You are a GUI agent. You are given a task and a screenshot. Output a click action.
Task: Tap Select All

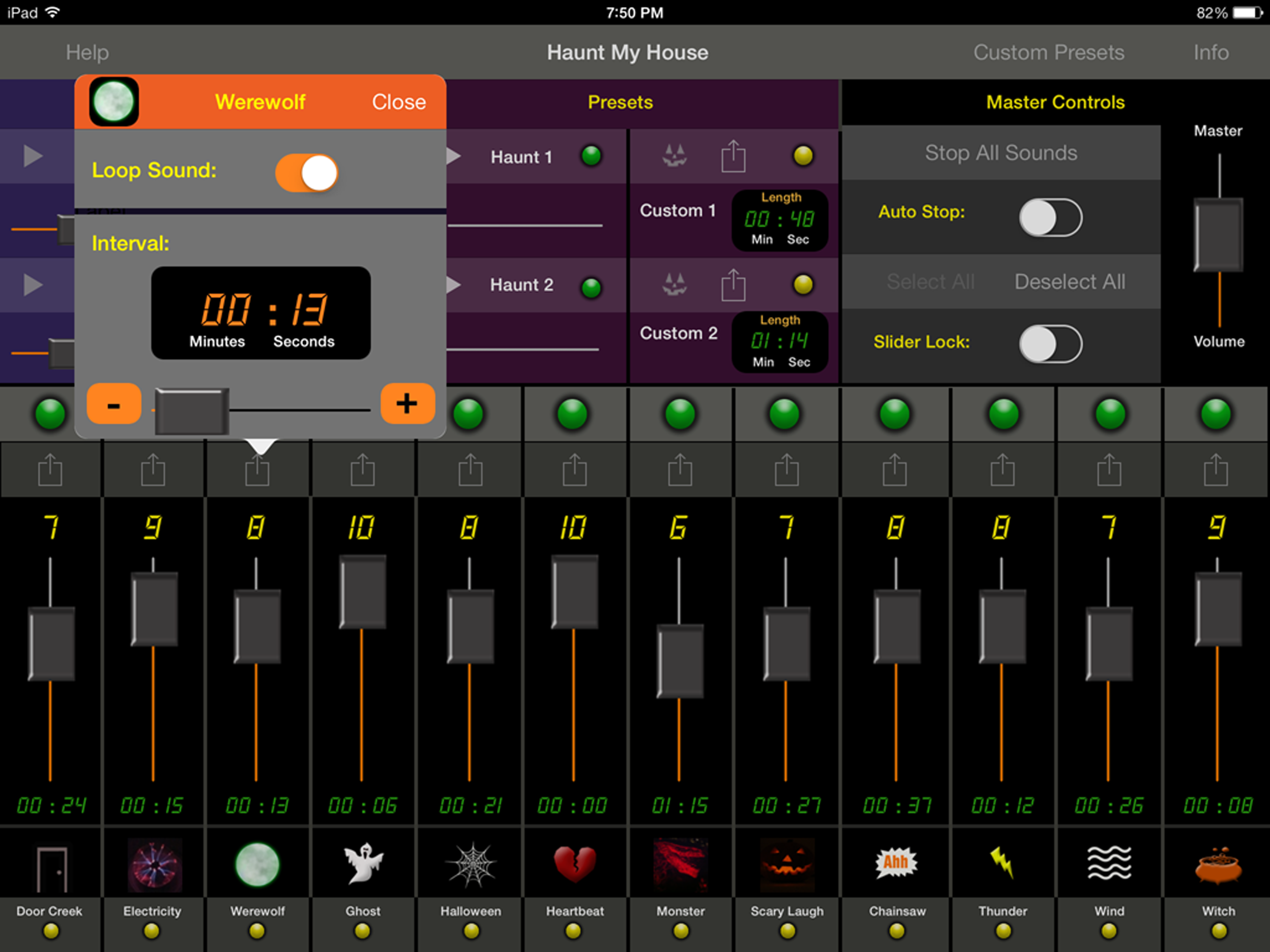click(930, 281)
